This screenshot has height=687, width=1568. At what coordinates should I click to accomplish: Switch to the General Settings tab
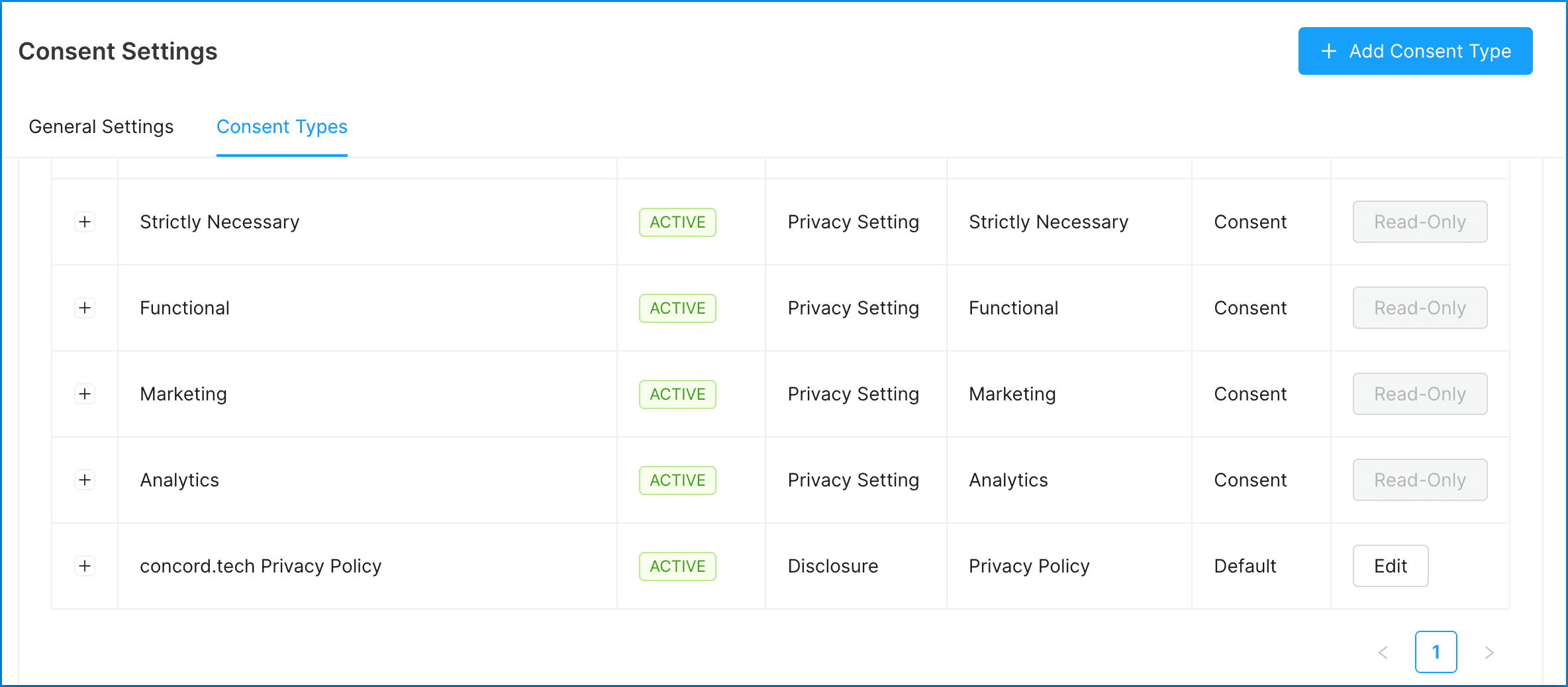101,126
